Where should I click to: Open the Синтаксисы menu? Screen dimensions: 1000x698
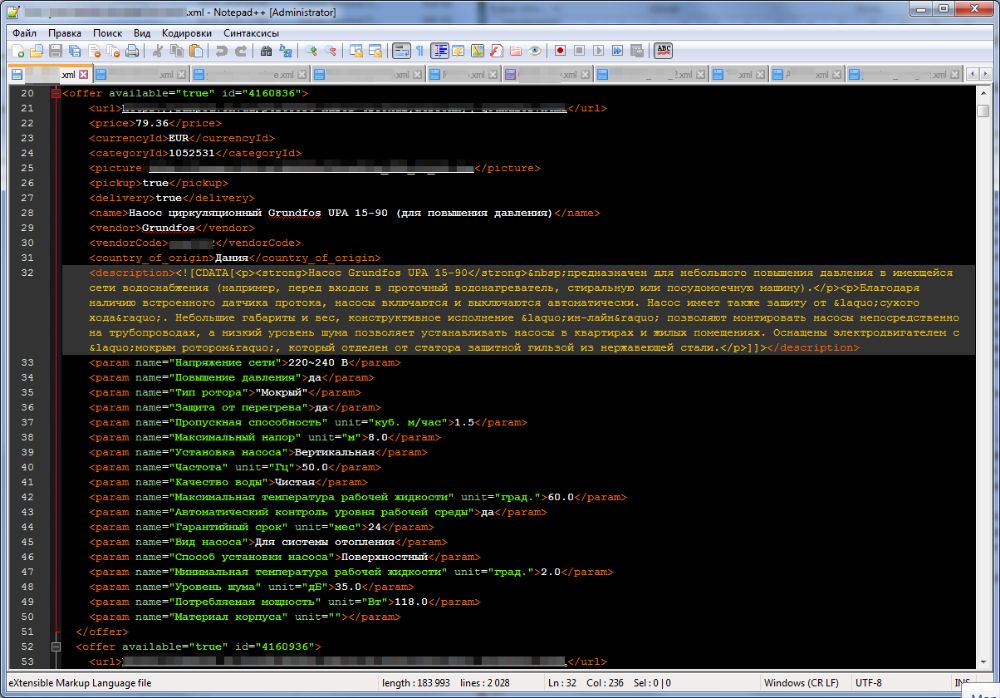251,32
